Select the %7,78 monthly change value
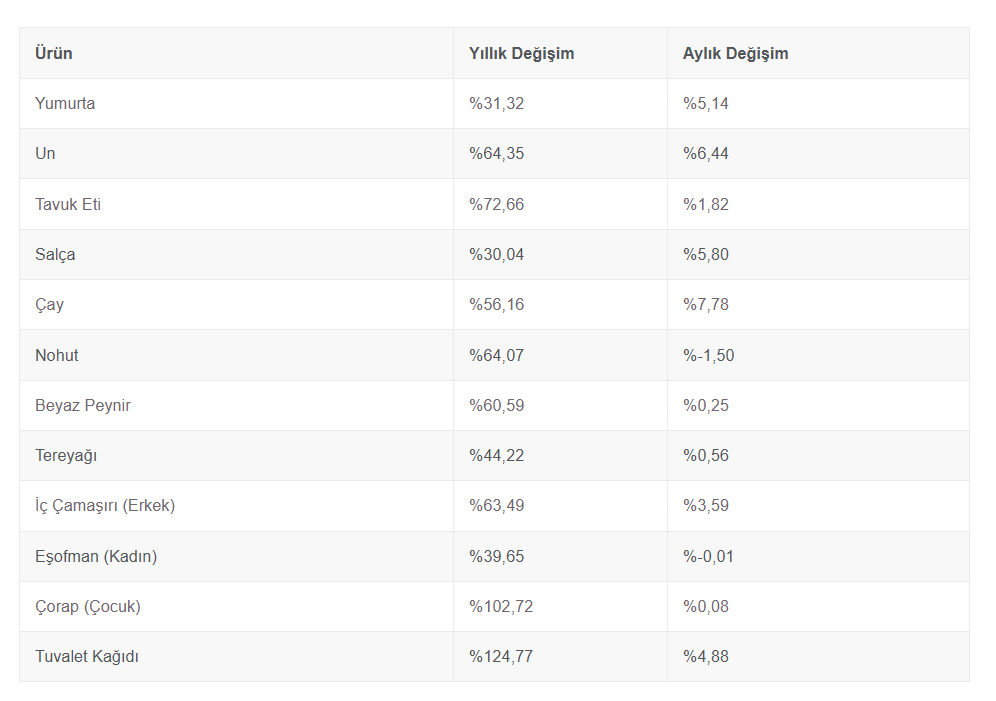This screenshot has width=996, height=701. 706,304
